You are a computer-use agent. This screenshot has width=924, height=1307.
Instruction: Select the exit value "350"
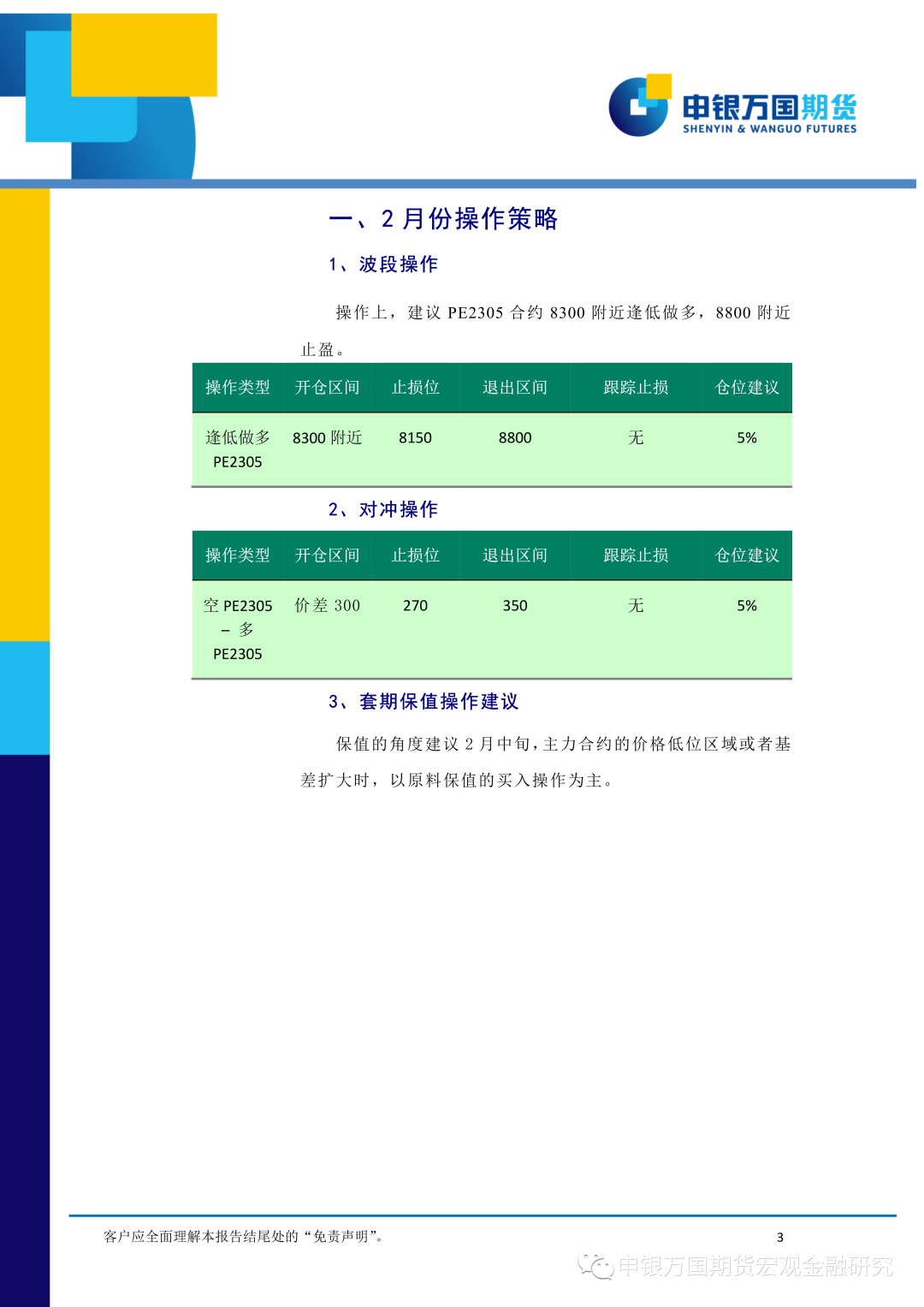pyautogui.click(x=515, y=605)
